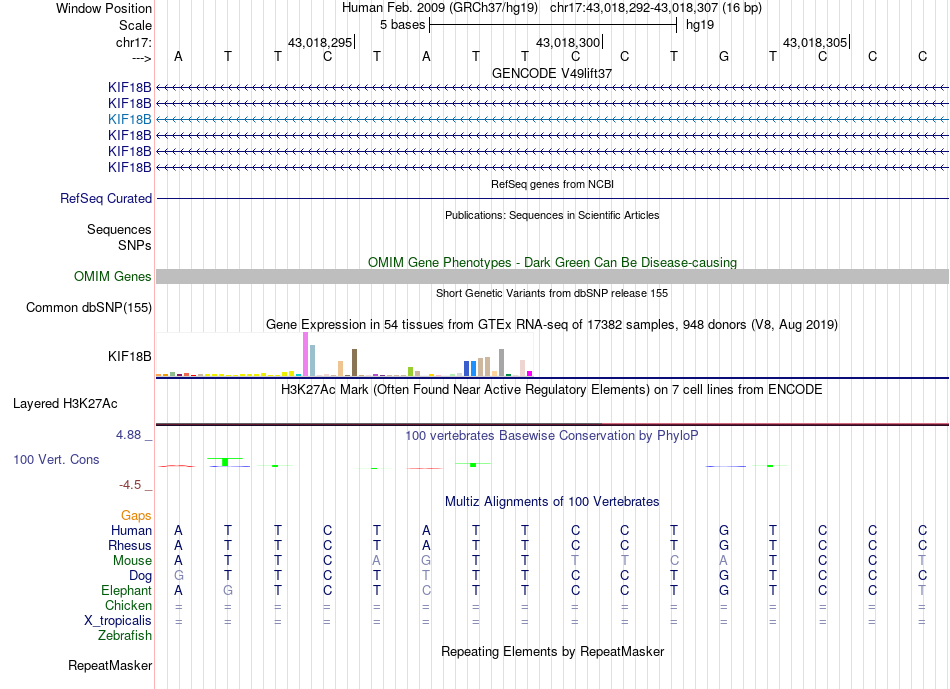Select 'Publications: Sequences in Scientific Articles' title
This screenshot has width=950, height=689.
[552, 215]
